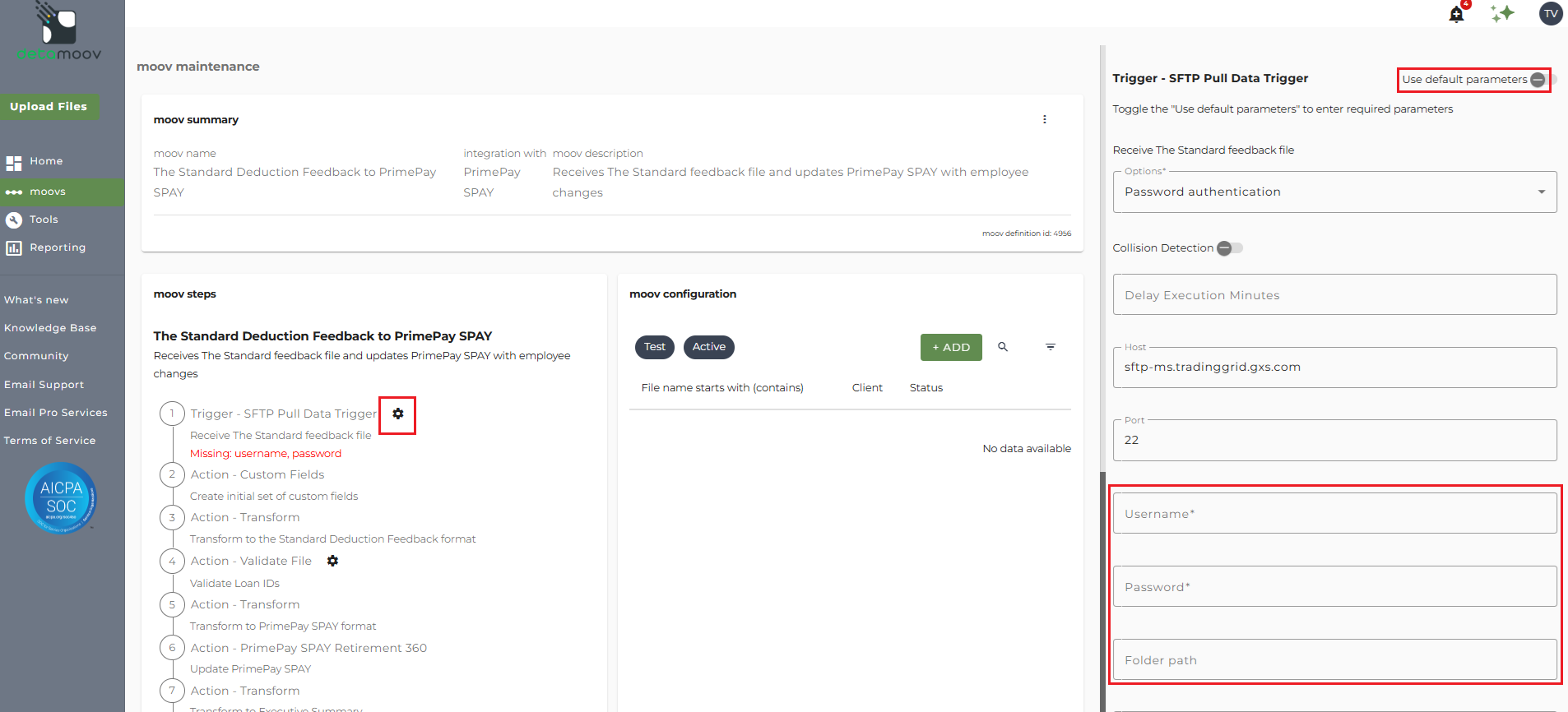Click the + ADD configuration button

point(951,347)
